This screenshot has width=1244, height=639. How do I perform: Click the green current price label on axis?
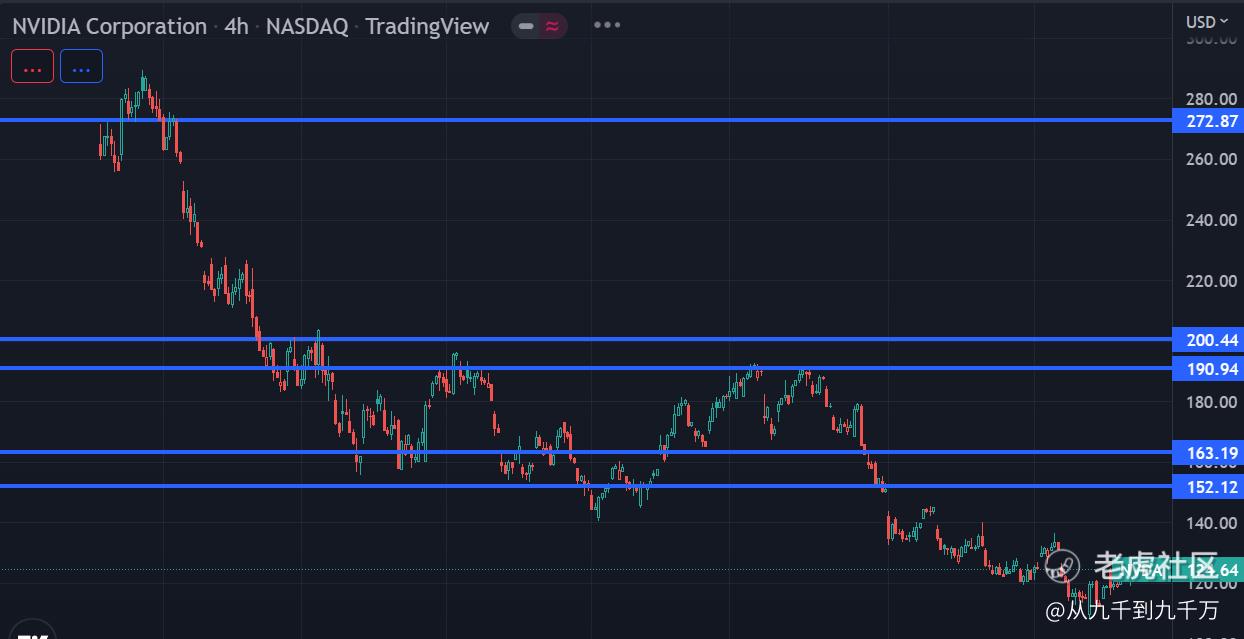tap(1207, 570)
